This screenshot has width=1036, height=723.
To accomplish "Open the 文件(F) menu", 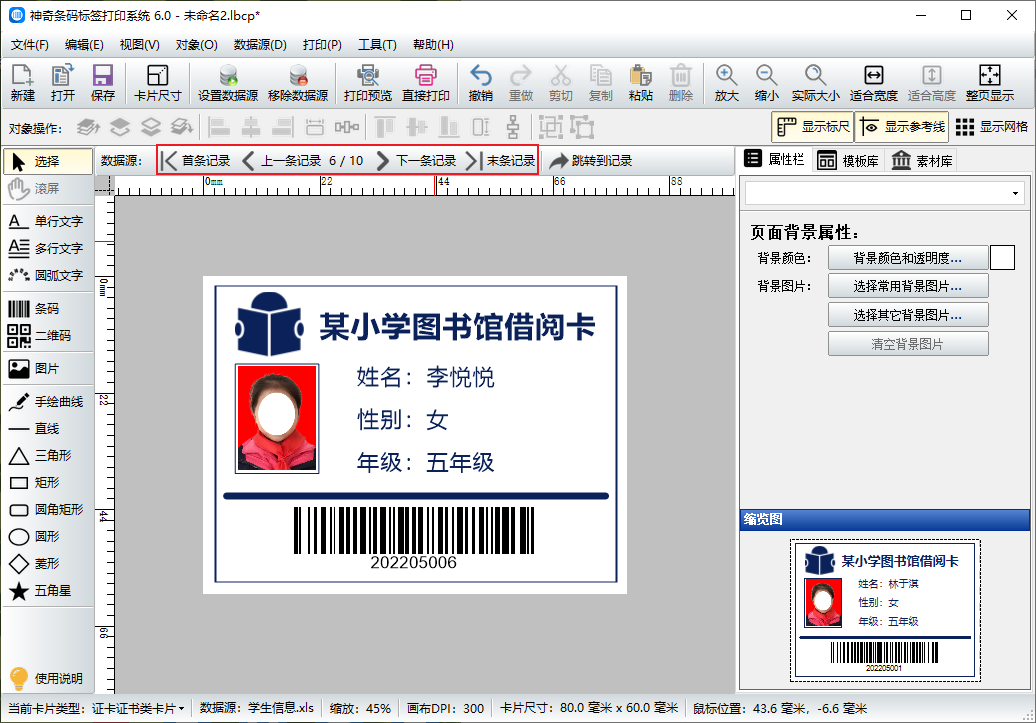I will (x=30, y=45).
